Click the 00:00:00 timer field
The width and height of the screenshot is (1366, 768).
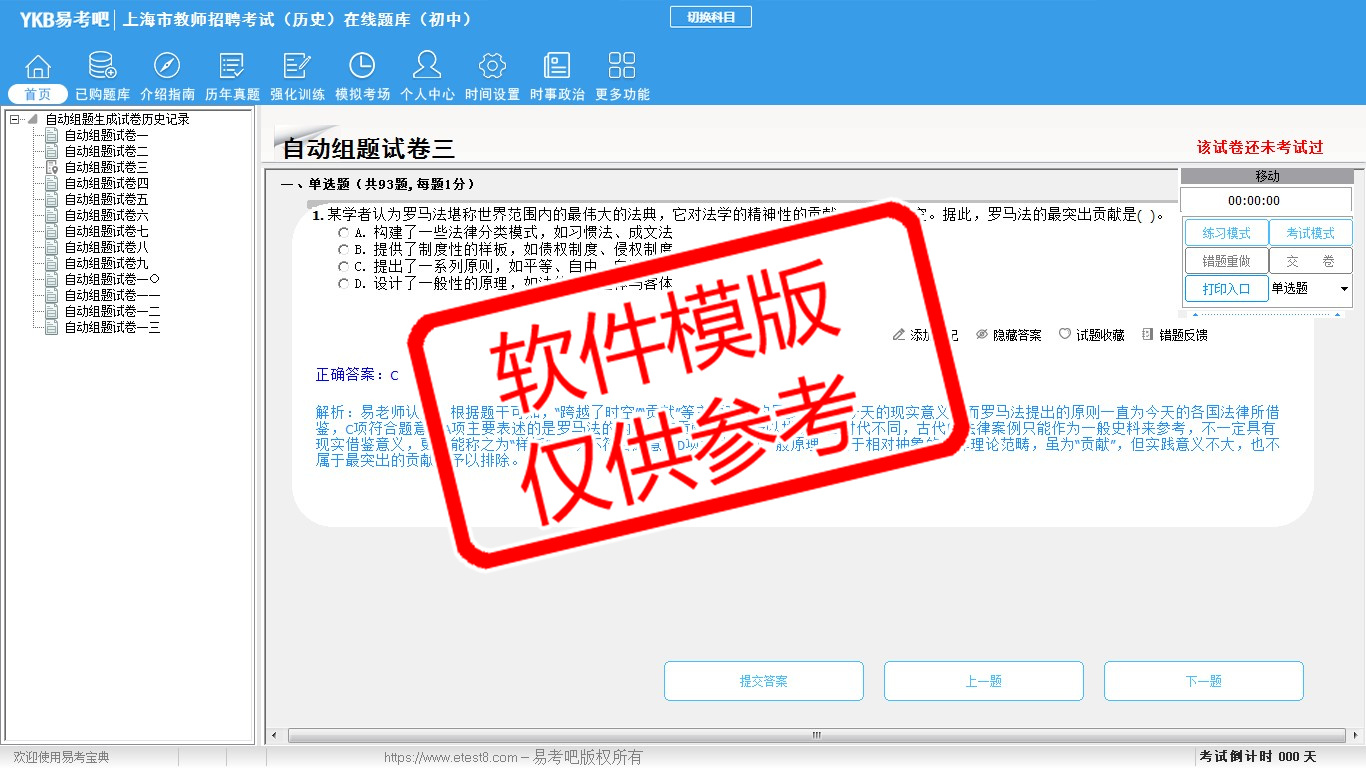coord(1266,200)
